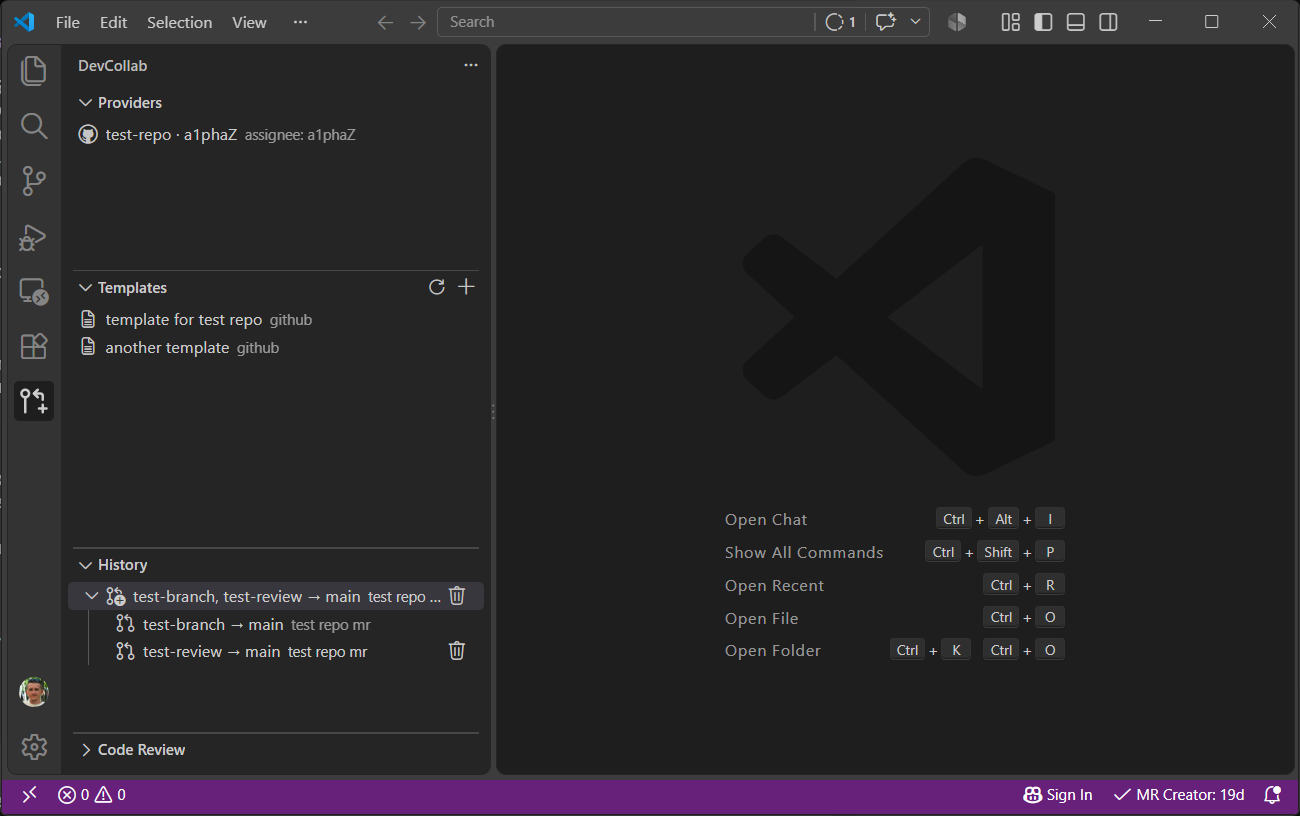This screenshot has width=1300, height=816.
Task: Click the notifications bell in status bar
Action: tap(1272, 795)
